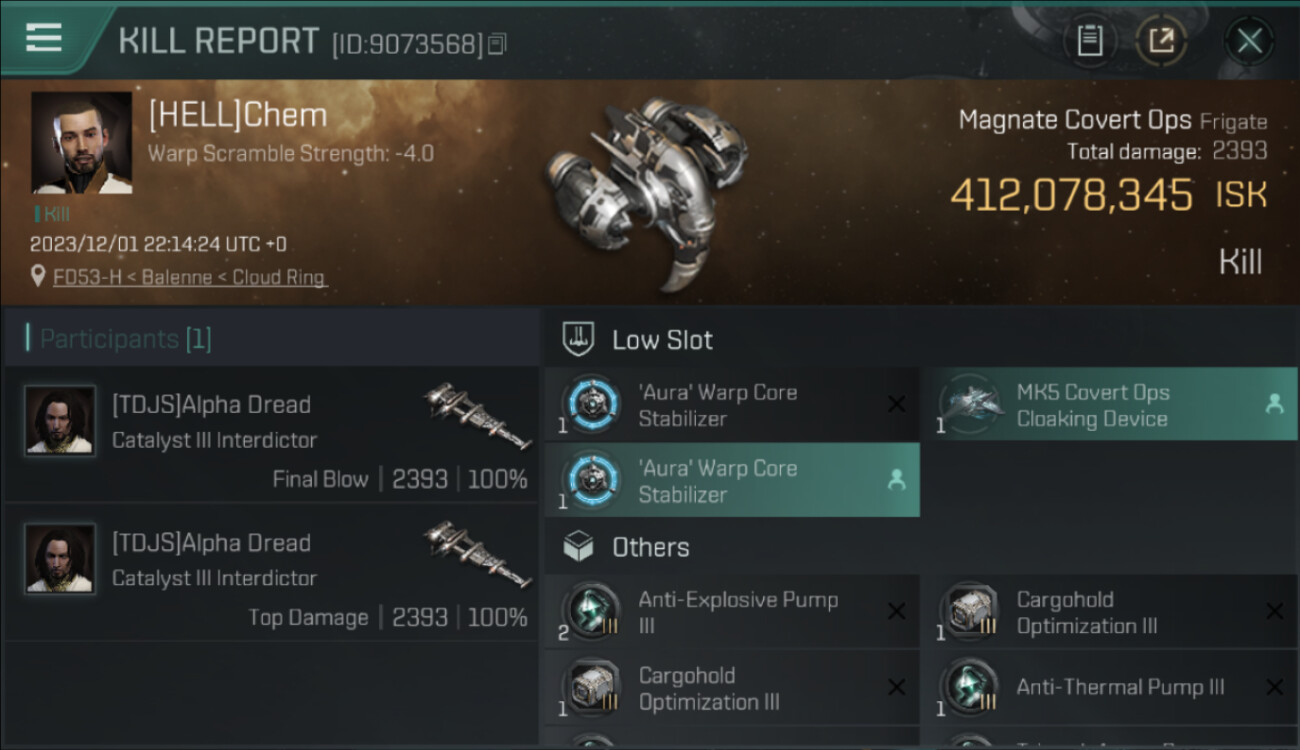View the [HELL]Chem pilot portrait

point(81,143)
